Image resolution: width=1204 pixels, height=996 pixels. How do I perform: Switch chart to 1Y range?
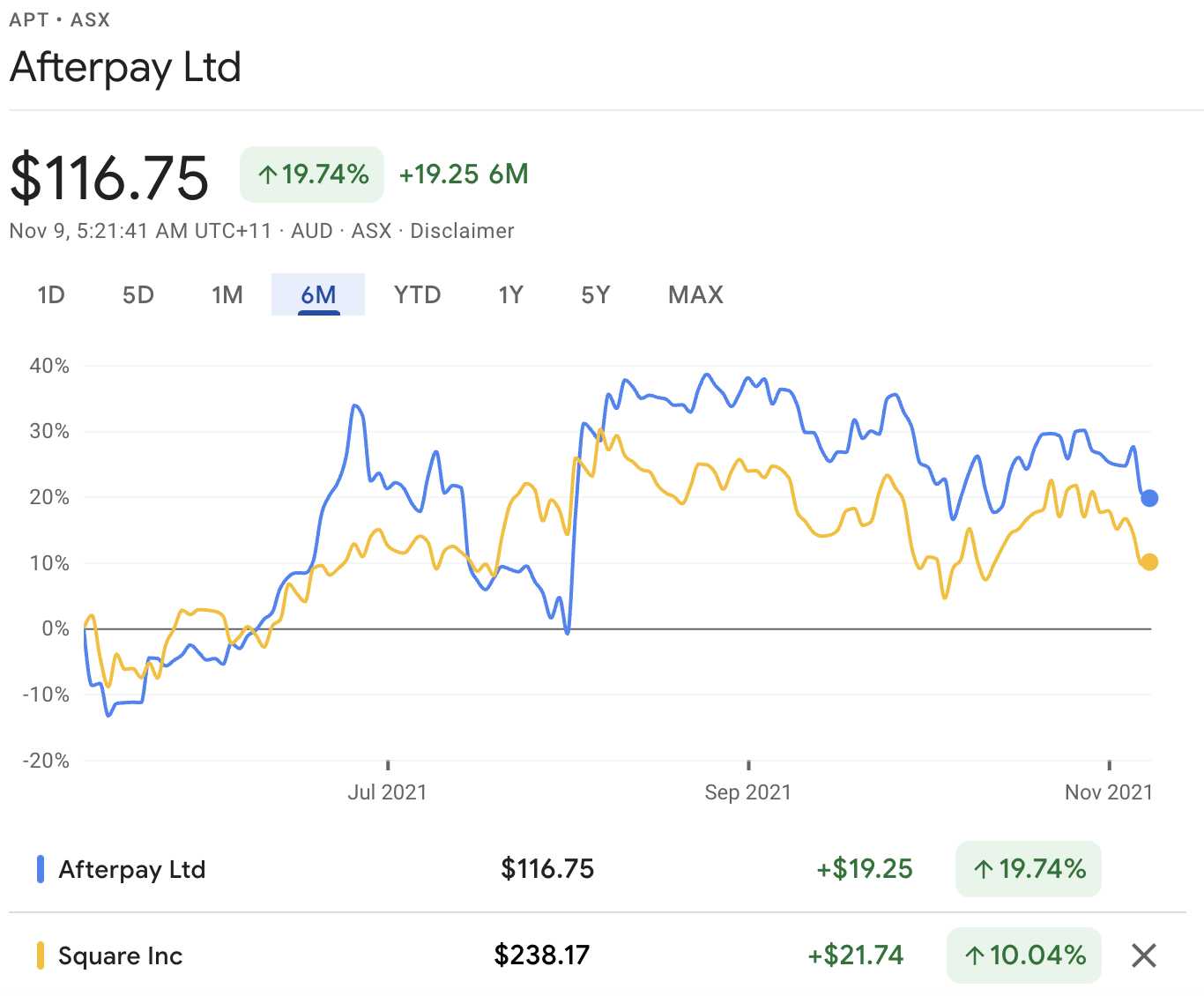coord(511,294)
